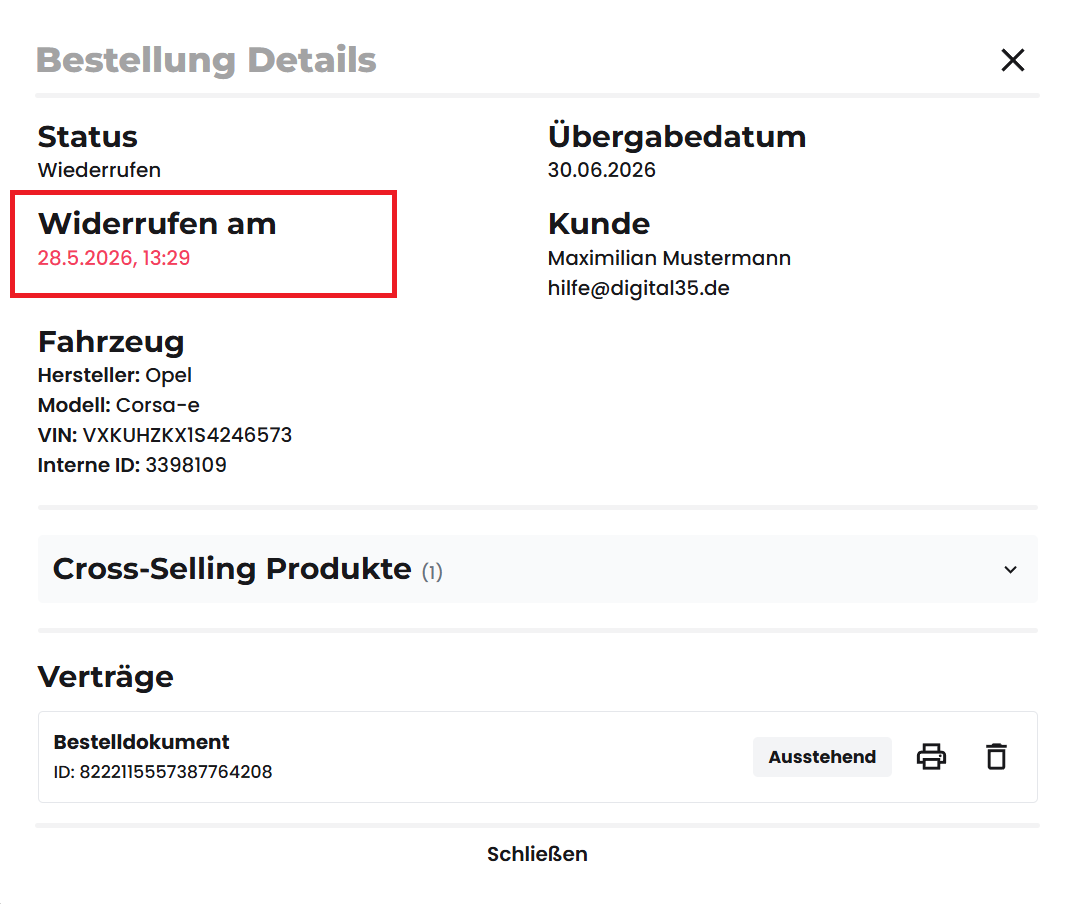Select the VIN VXKUHZKX1S4246573
Image resolution: width=1071 pixels, height=904 pixels.
pyautogui.click(x=187, y=435)
